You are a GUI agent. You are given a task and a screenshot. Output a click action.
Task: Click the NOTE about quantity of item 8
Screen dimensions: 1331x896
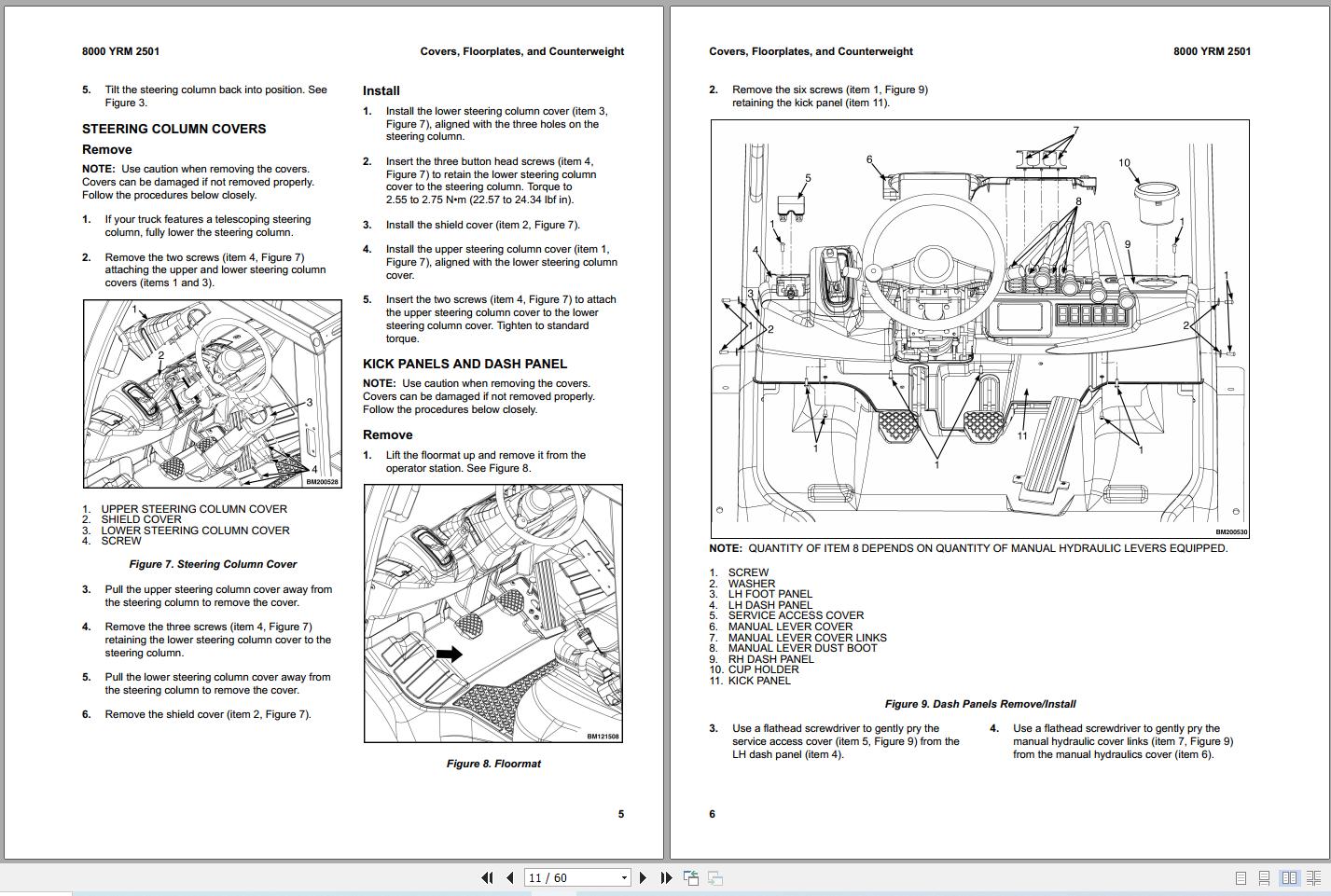[968, 548]
